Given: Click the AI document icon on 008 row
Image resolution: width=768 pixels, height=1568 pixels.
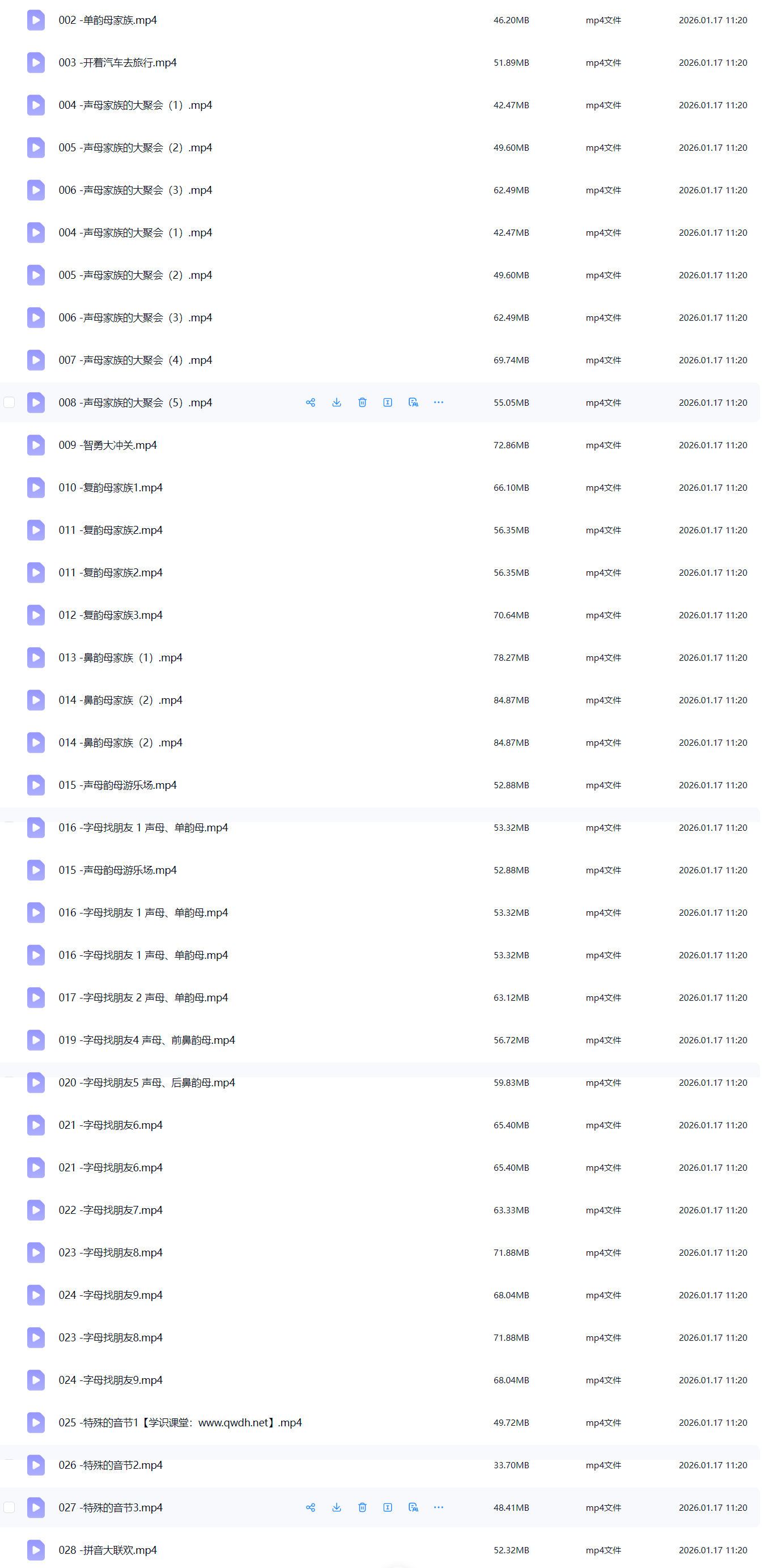Looking at the screenshot, I should click(x=414, y=402).
